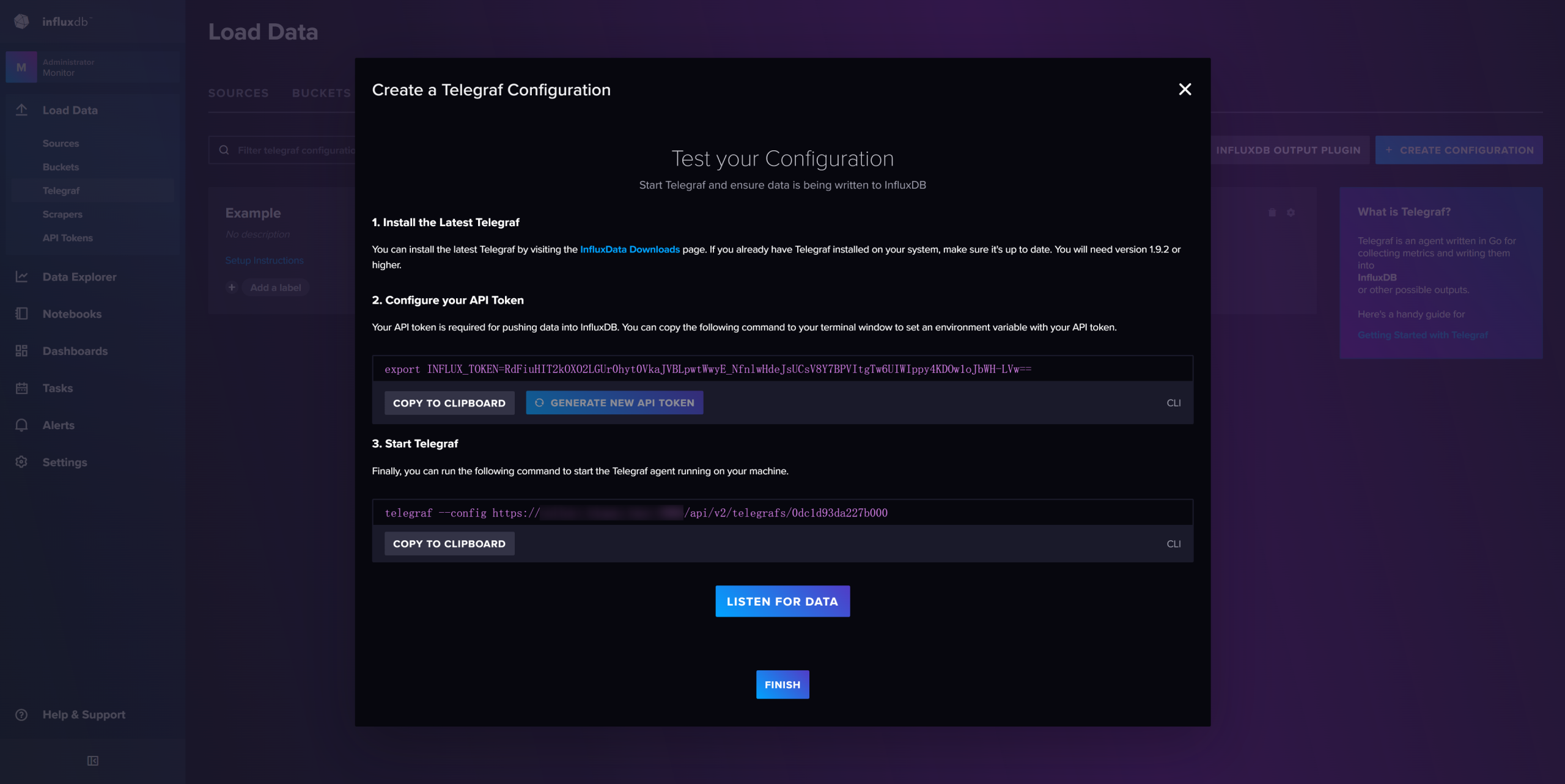Open the Example configuration title
Image resolution: width=1565 pixels, height=784 pixels.
point(253,213)
